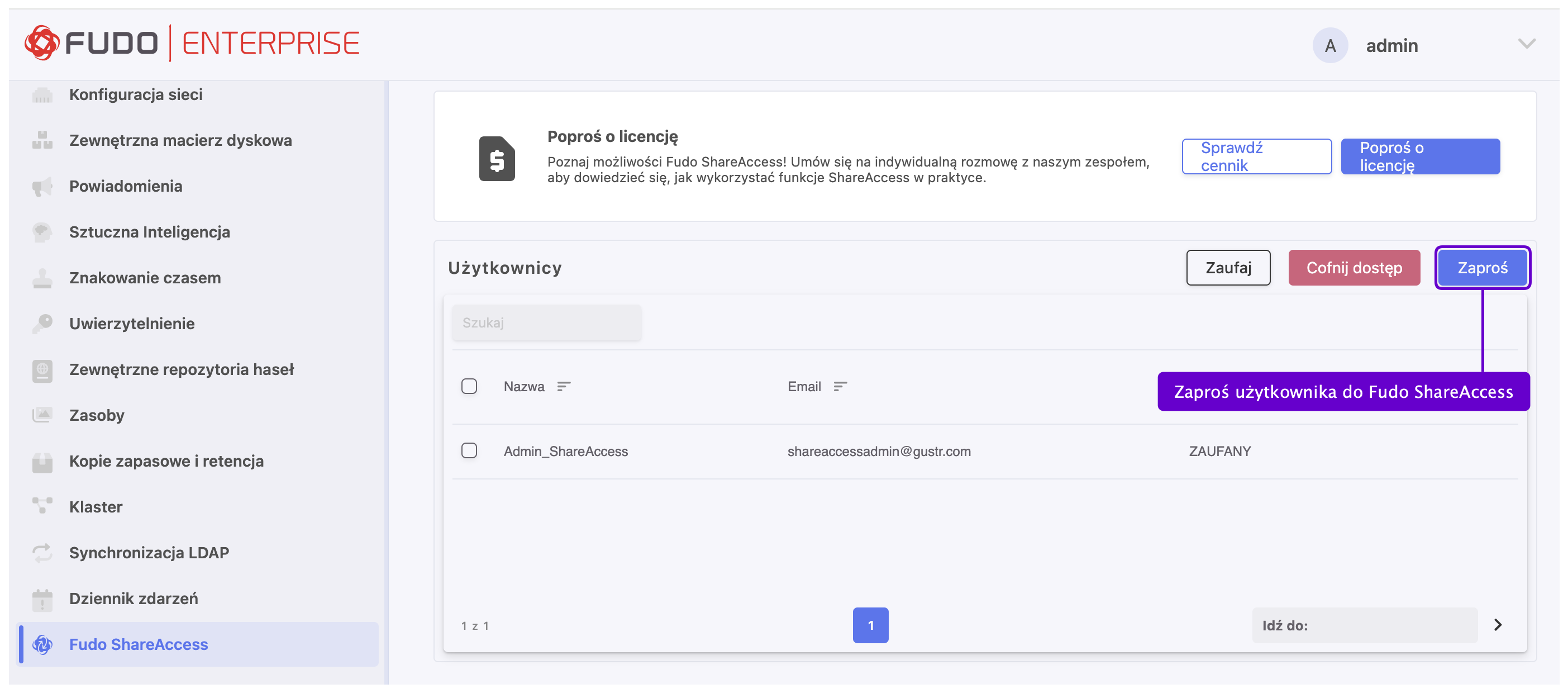The height and width of the screenshot is (698, 1568).
Task: Click the Powiadomienia megaphone icon
Action: point(42,187)
